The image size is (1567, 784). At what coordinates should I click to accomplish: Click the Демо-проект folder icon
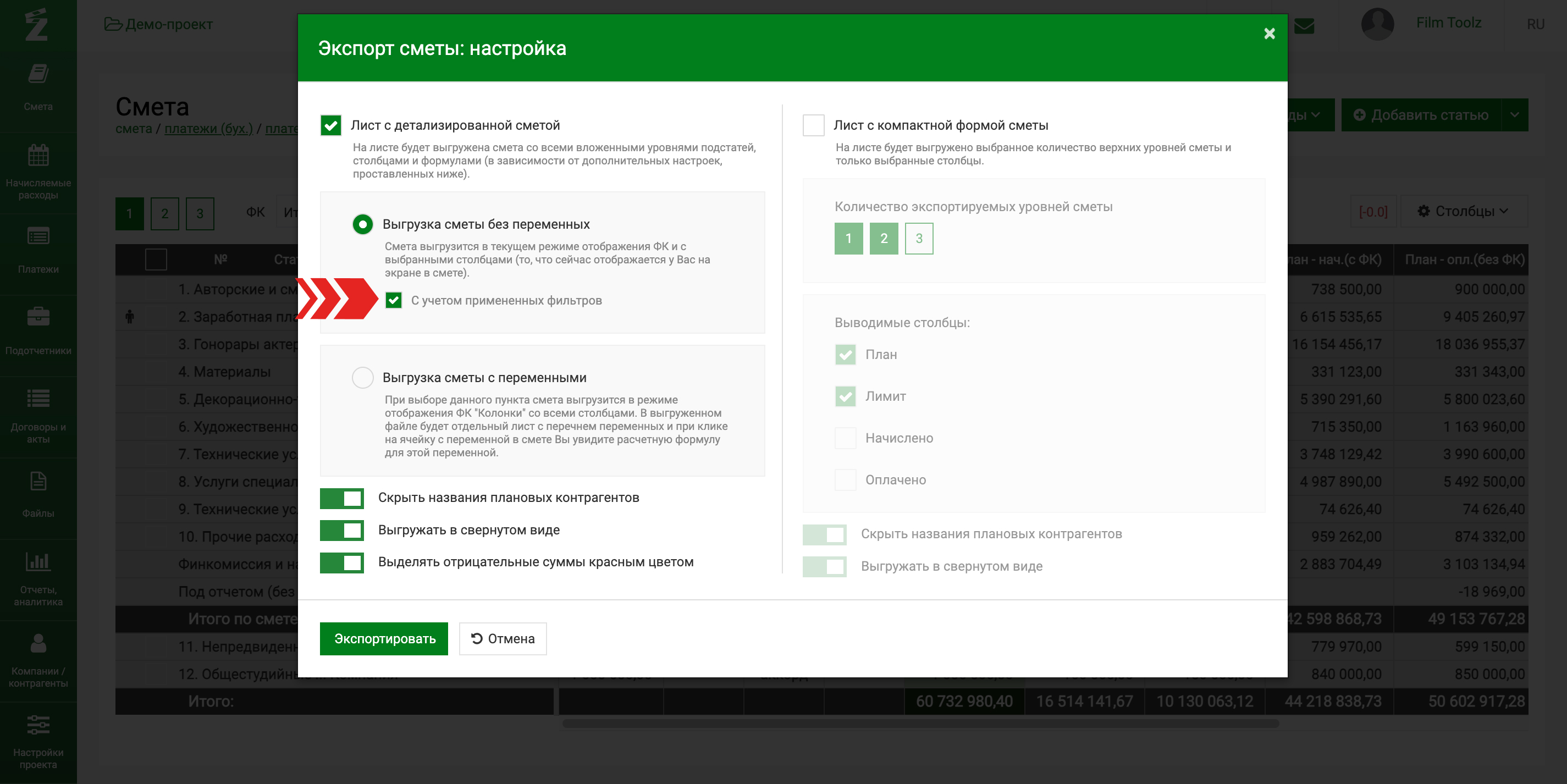(113, 24)
